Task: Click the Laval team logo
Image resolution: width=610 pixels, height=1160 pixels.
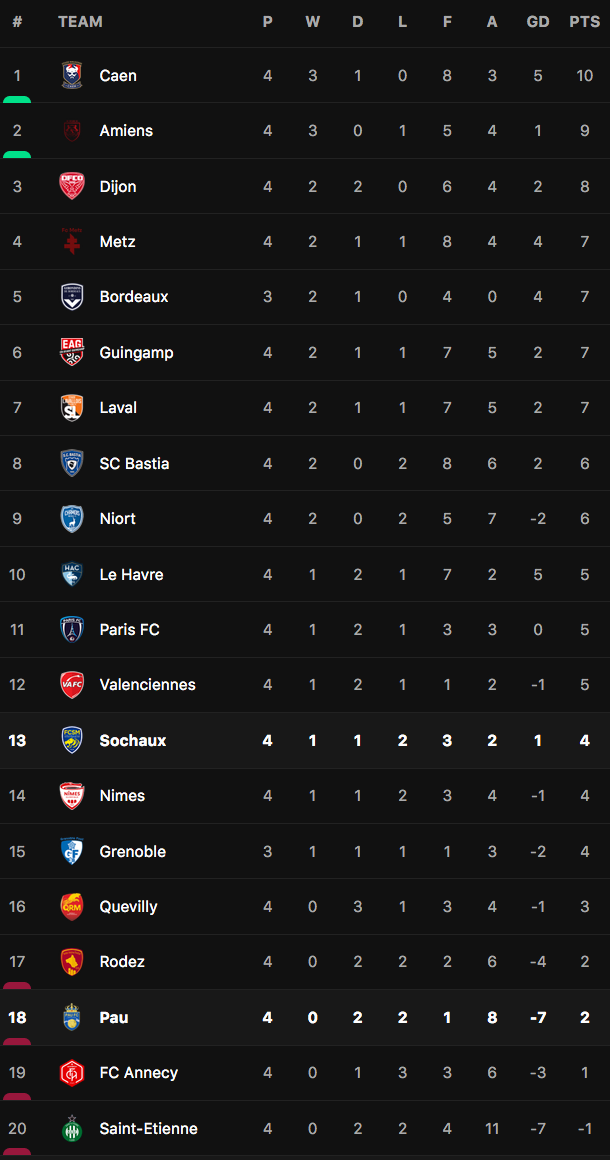Action: [x=72, y=408]
